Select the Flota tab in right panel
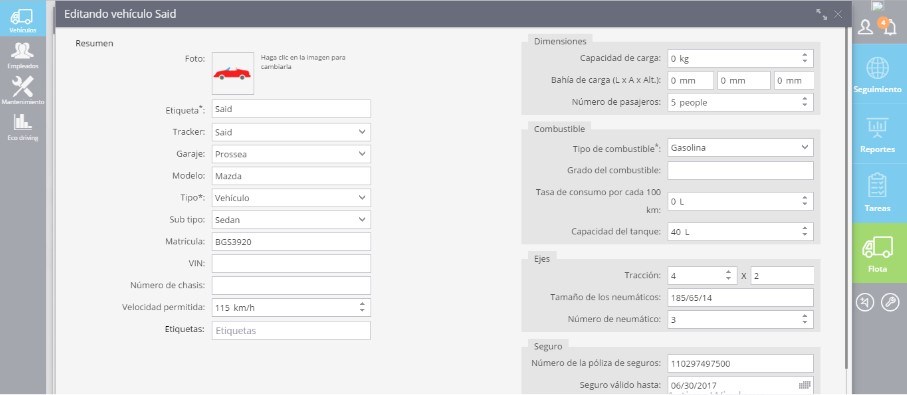The width and height of the screenshot is (907, 395). (877, 253)
